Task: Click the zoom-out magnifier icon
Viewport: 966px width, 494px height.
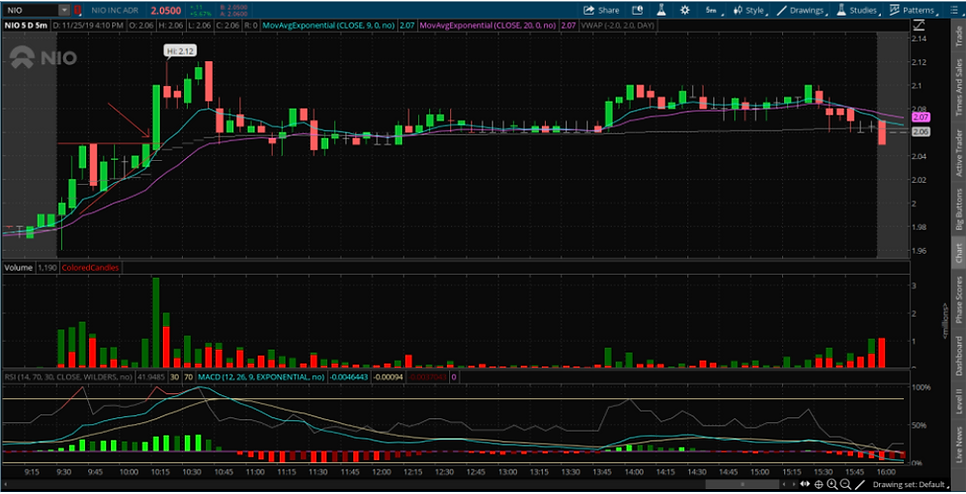Action: 845,484
